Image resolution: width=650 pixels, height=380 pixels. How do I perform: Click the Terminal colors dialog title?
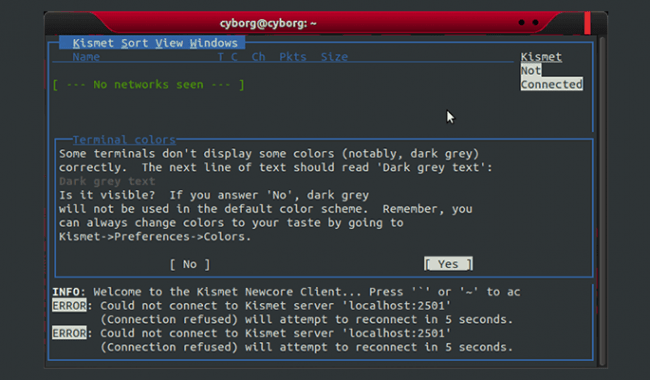click(124, 140)
